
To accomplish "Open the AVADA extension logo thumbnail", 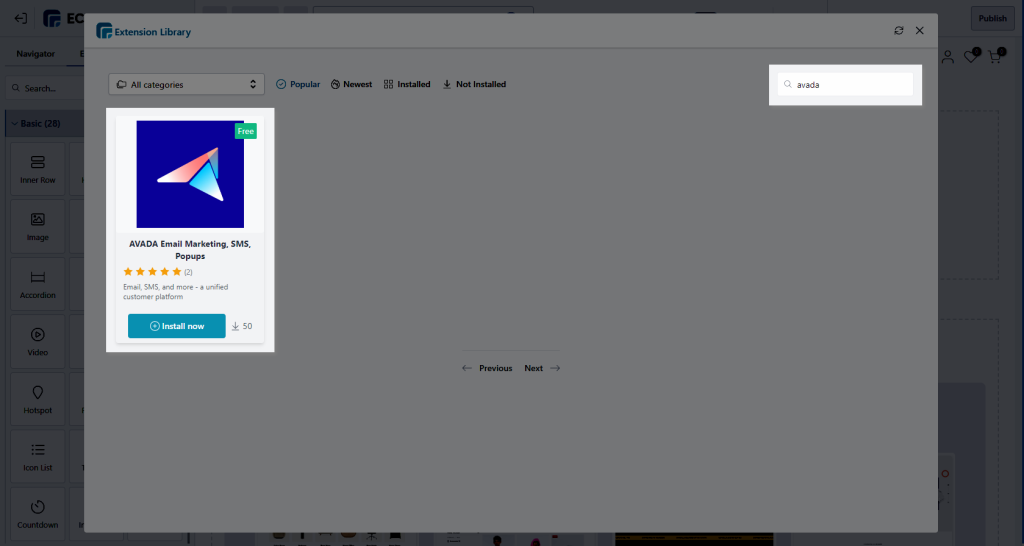I will 190,174.
